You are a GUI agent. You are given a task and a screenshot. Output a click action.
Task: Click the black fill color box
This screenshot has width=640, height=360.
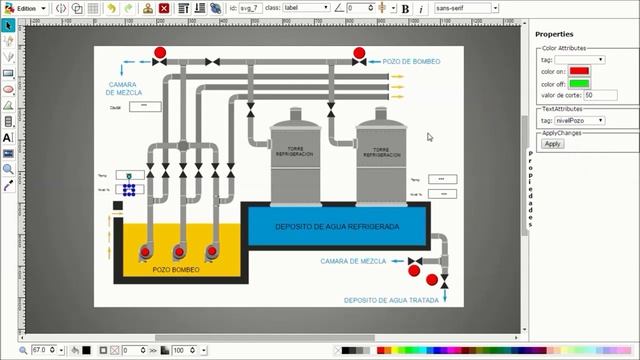86,350
